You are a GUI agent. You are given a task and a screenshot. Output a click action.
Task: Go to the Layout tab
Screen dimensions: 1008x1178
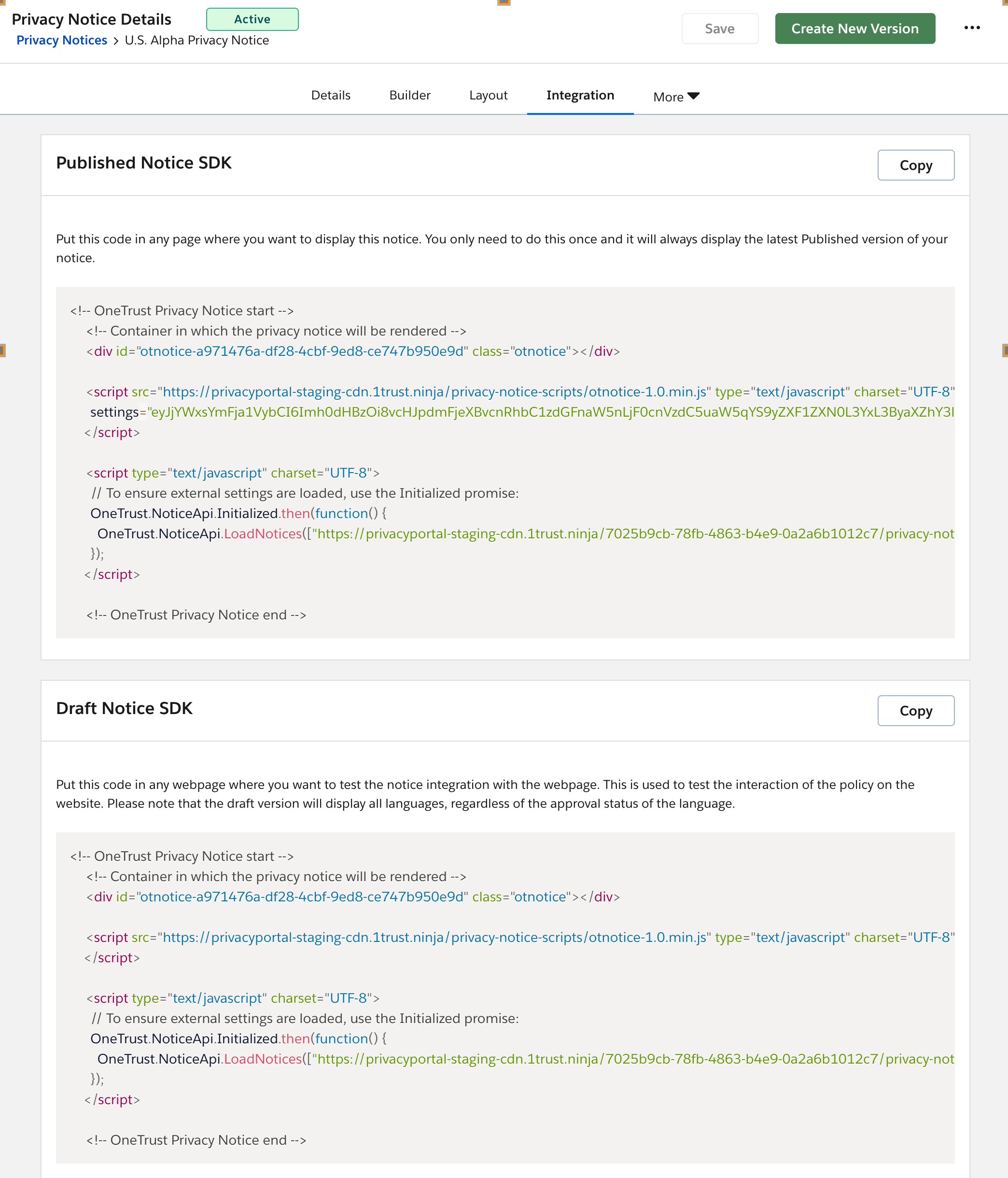488,95
